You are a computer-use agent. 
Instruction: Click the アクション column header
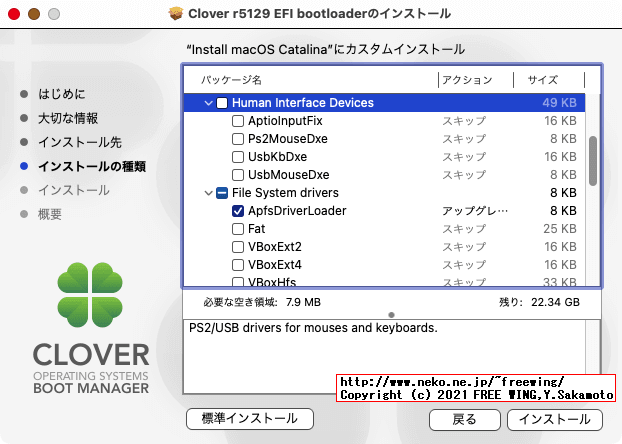coord(467,80)
